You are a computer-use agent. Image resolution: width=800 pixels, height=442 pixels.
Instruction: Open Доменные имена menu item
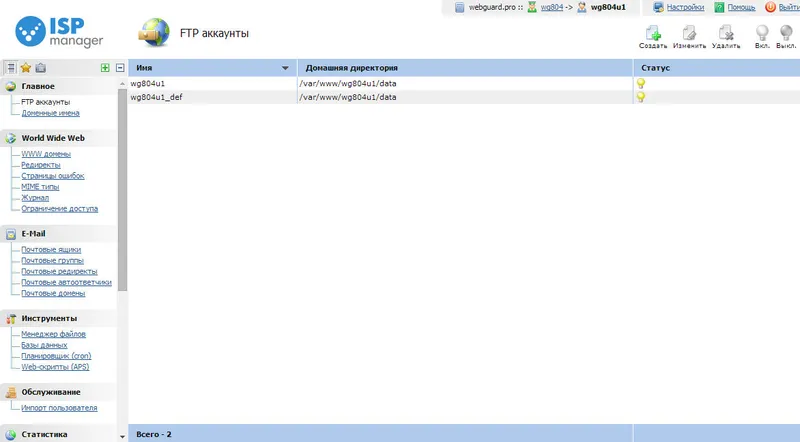click(51, 113)
